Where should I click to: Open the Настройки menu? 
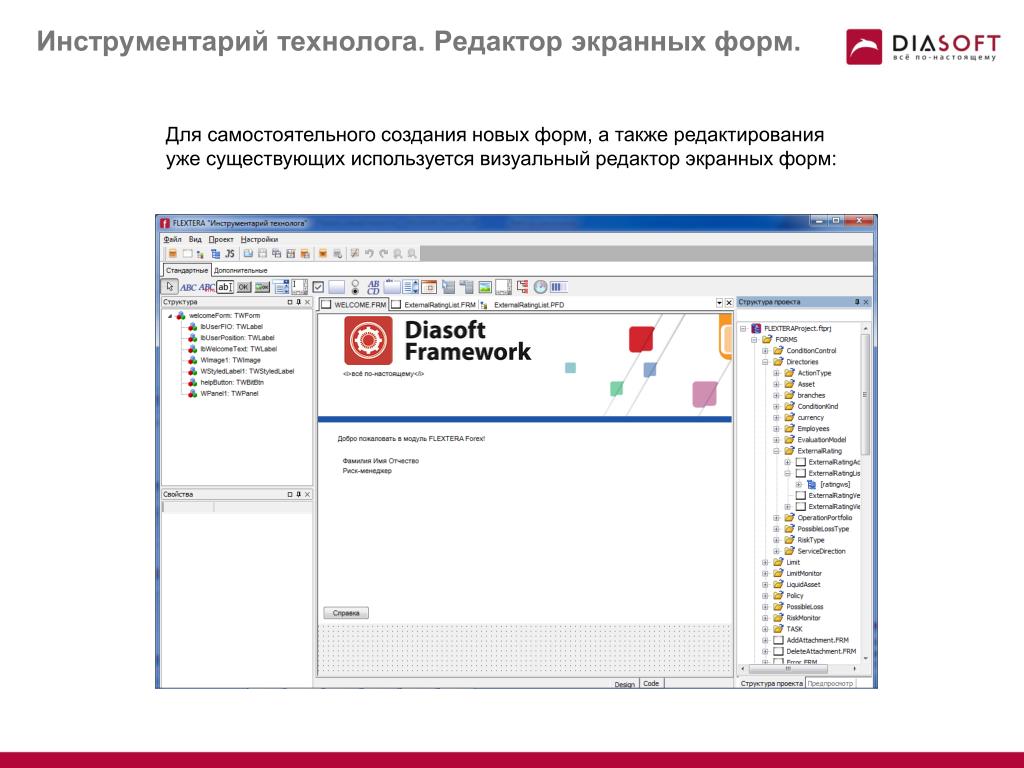point(259,240)
